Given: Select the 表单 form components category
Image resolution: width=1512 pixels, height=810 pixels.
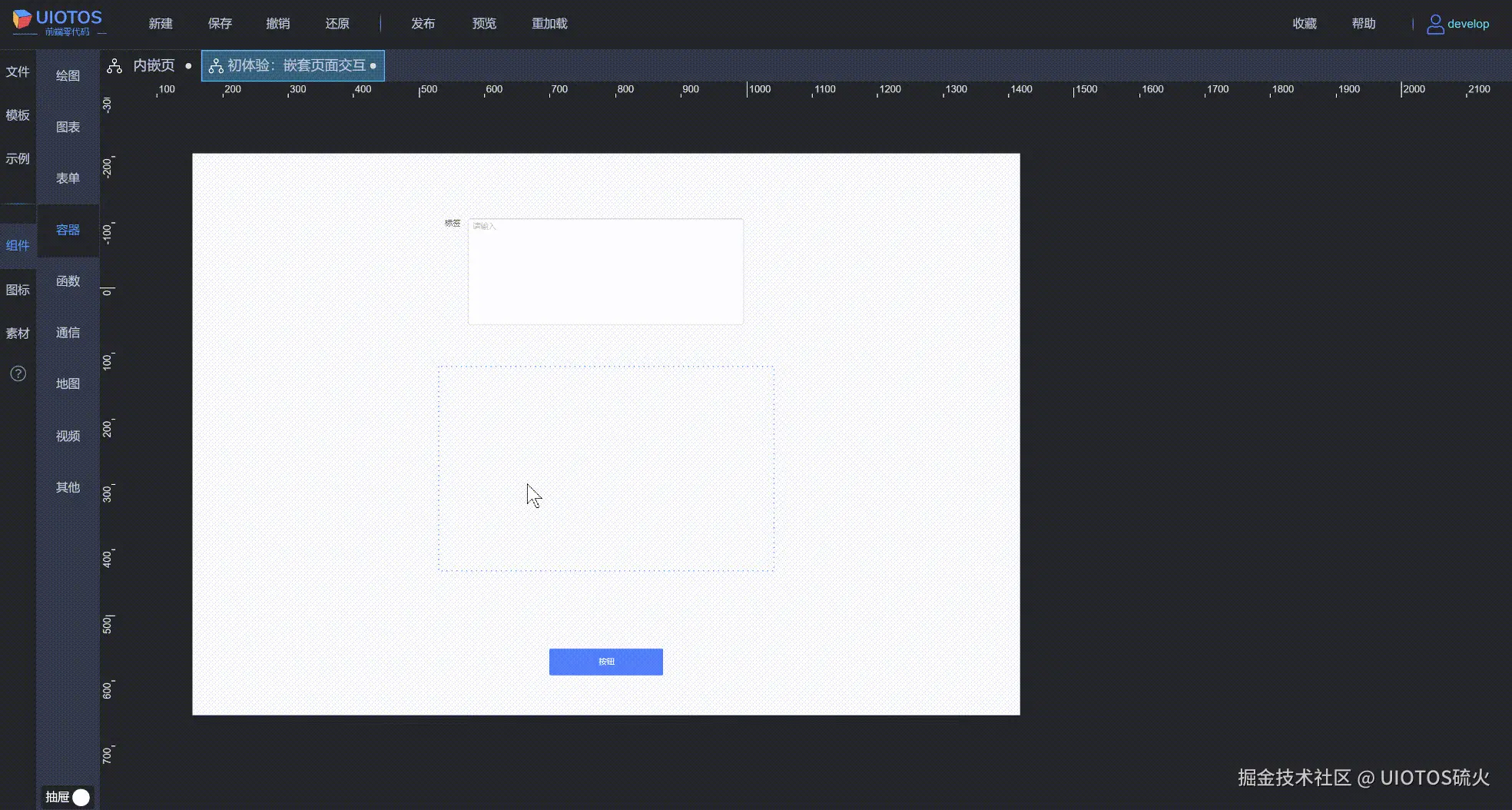Looking at the screenshot, I should click(x=67, y=178).
